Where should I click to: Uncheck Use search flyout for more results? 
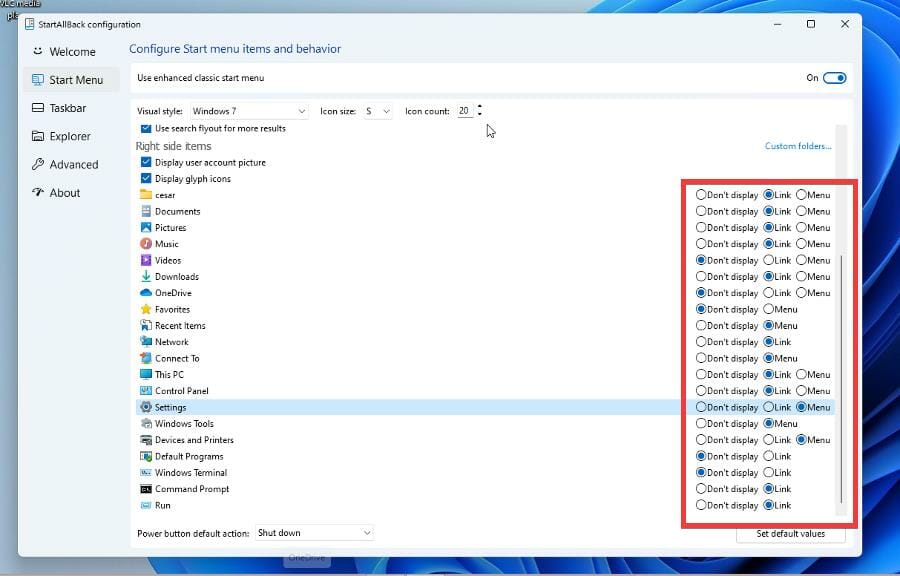click(146, 128)
